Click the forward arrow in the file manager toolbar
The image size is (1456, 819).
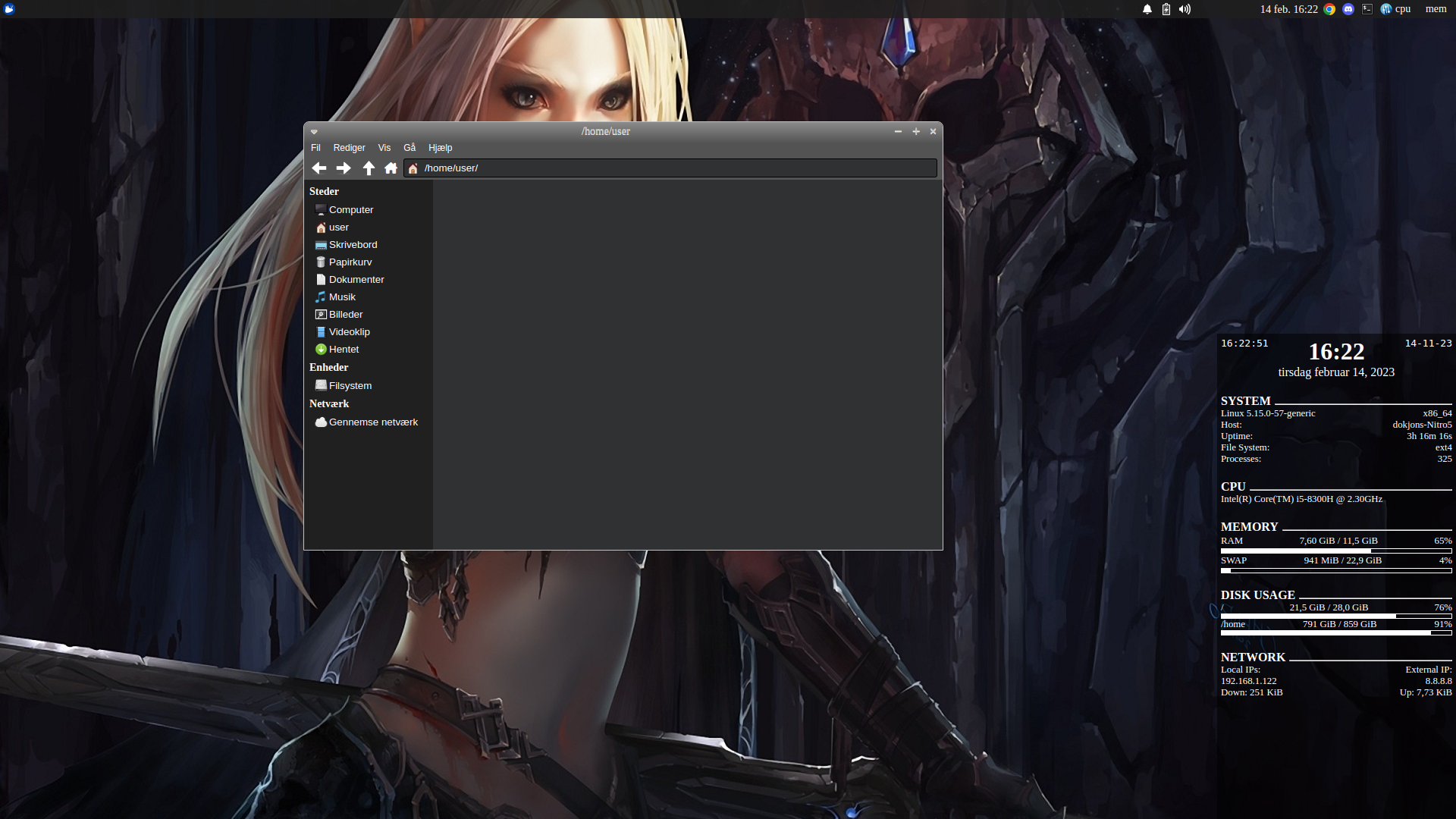(344, 168)
